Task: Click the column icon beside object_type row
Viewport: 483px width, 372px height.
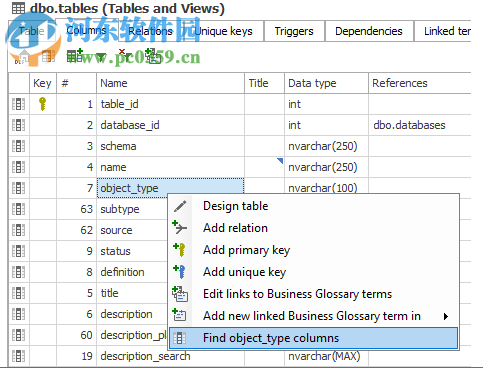Action: click(18, 188)
